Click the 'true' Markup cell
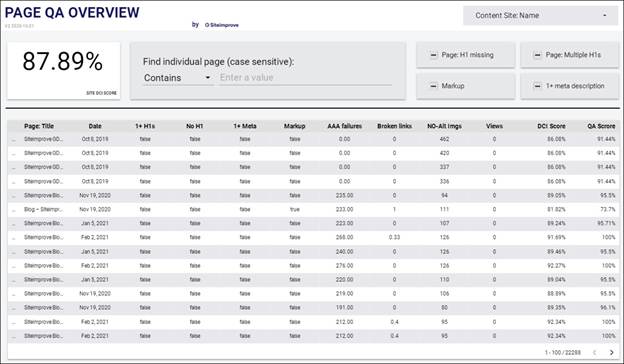This screenshot has height=364, width=624. click(x=294, y=209)
